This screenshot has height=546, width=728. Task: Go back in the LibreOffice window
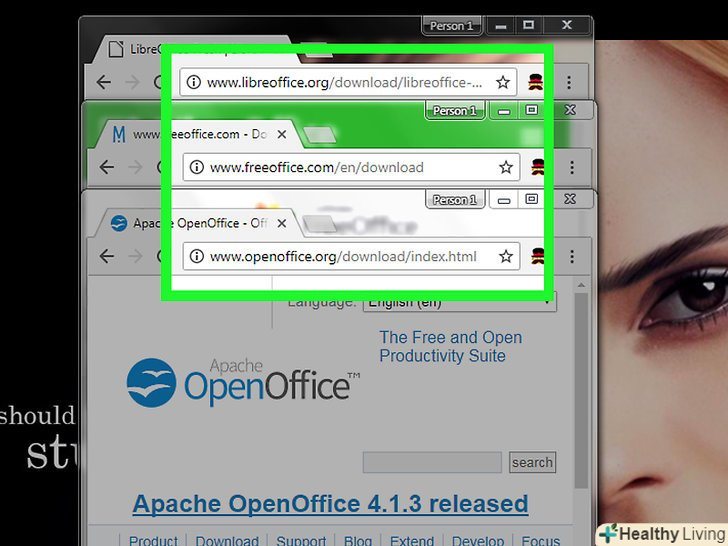[104, 83]
